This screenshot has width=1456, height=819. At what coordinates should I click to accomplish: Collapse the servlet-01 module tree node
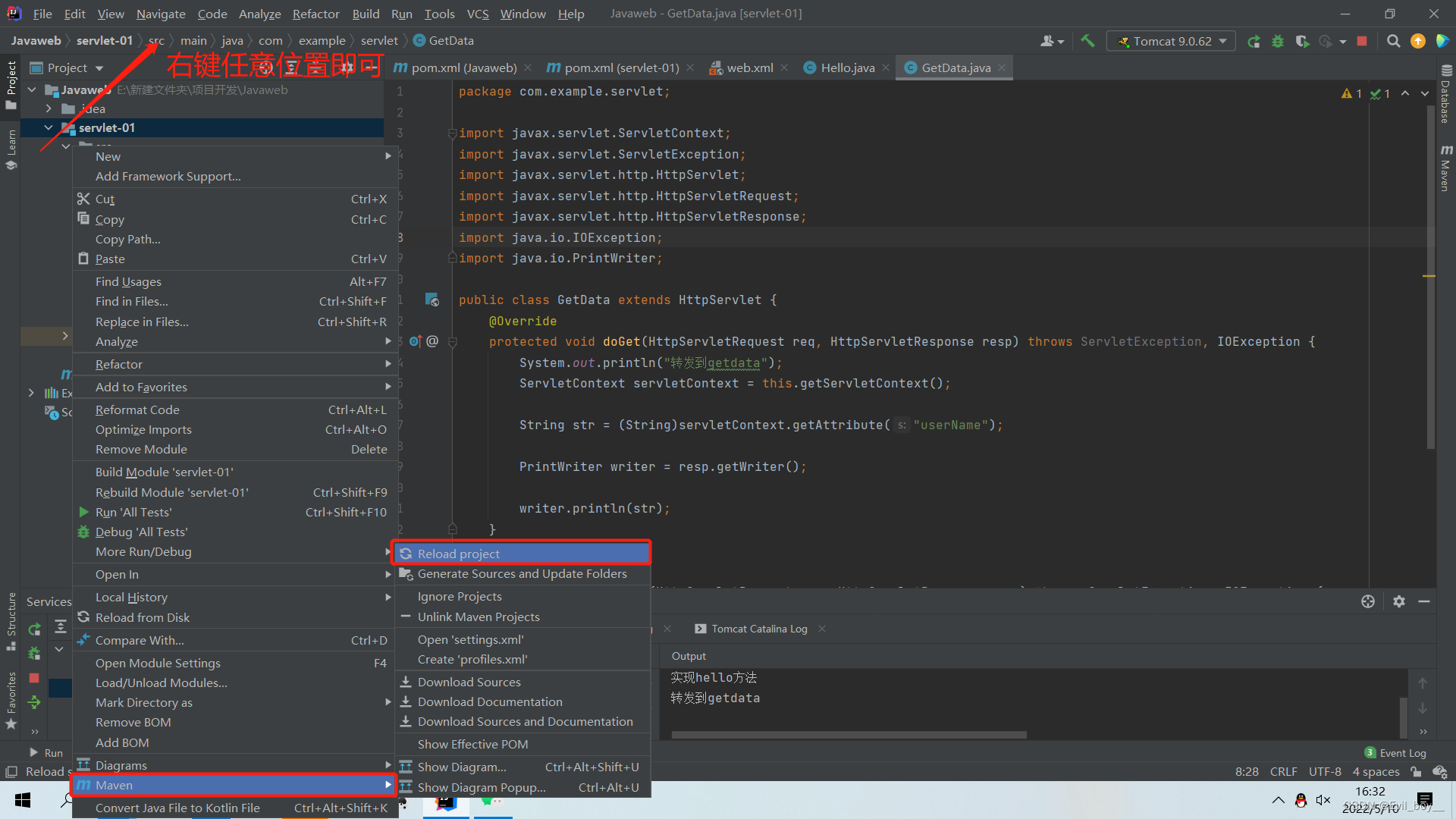[x=49, y=127]
